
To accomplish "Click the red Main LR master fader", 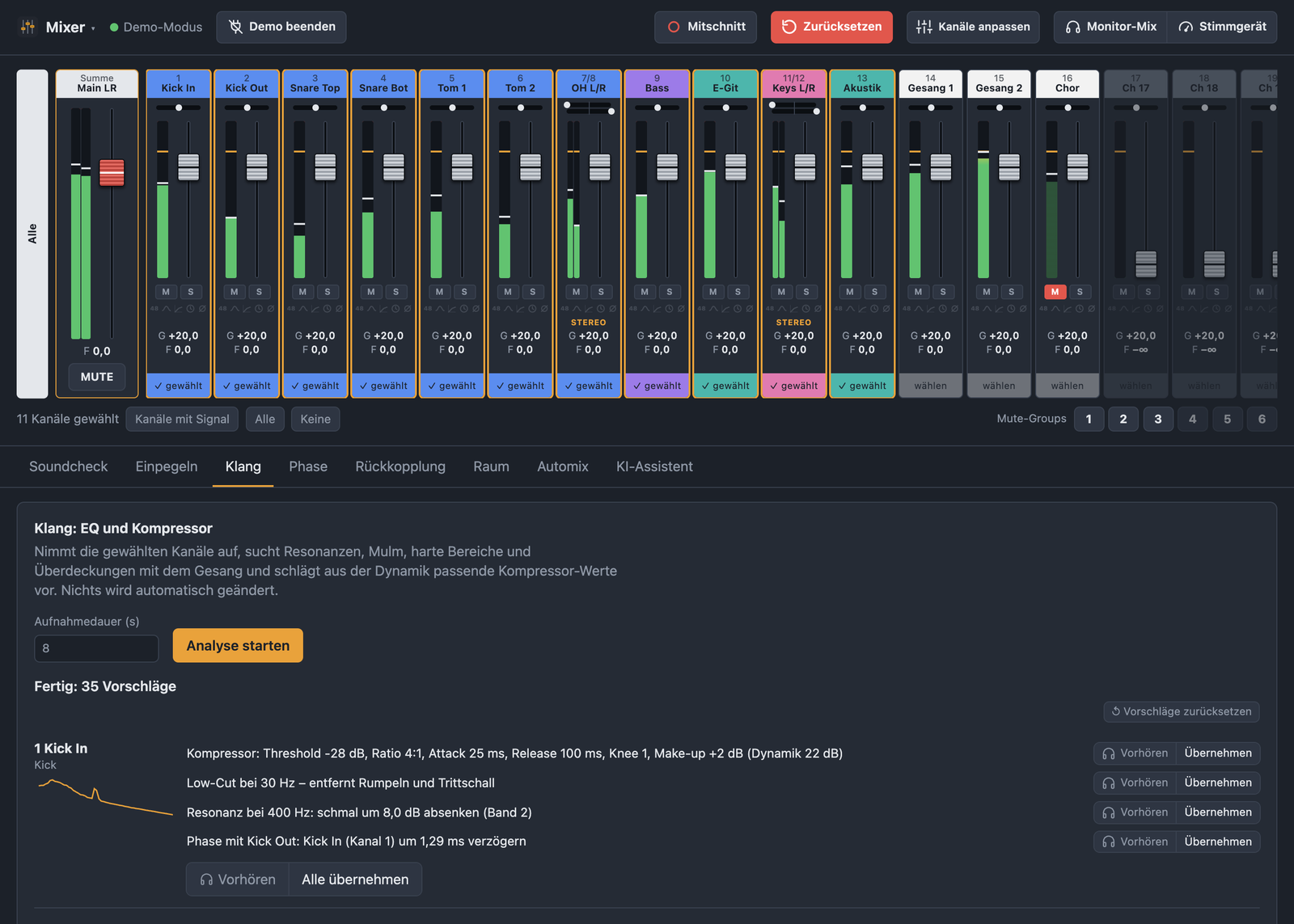I will (x=112, y=172).
